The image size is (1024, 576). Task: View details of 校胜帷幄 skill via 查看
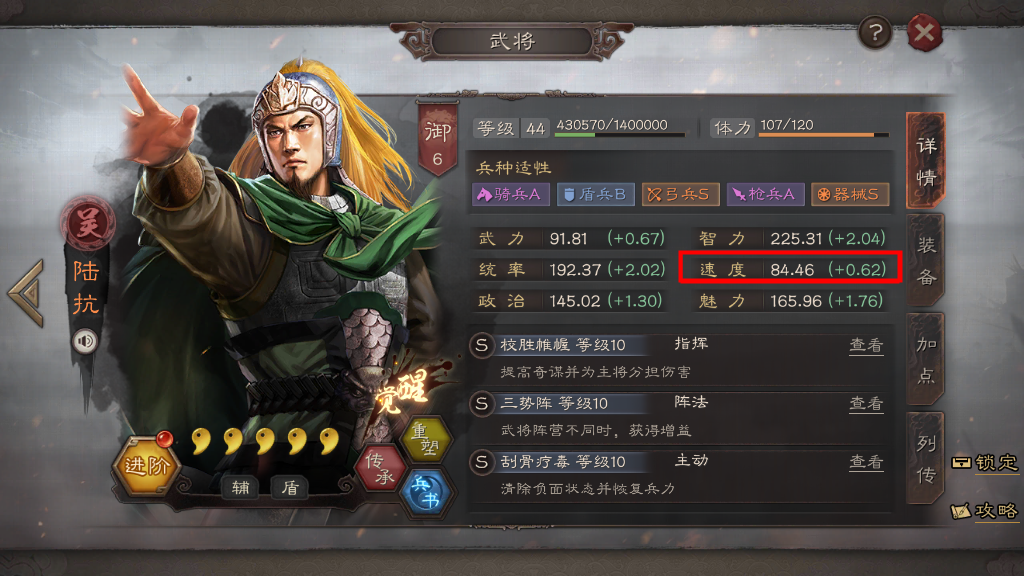pyautogui.click(x=866, y=345)
